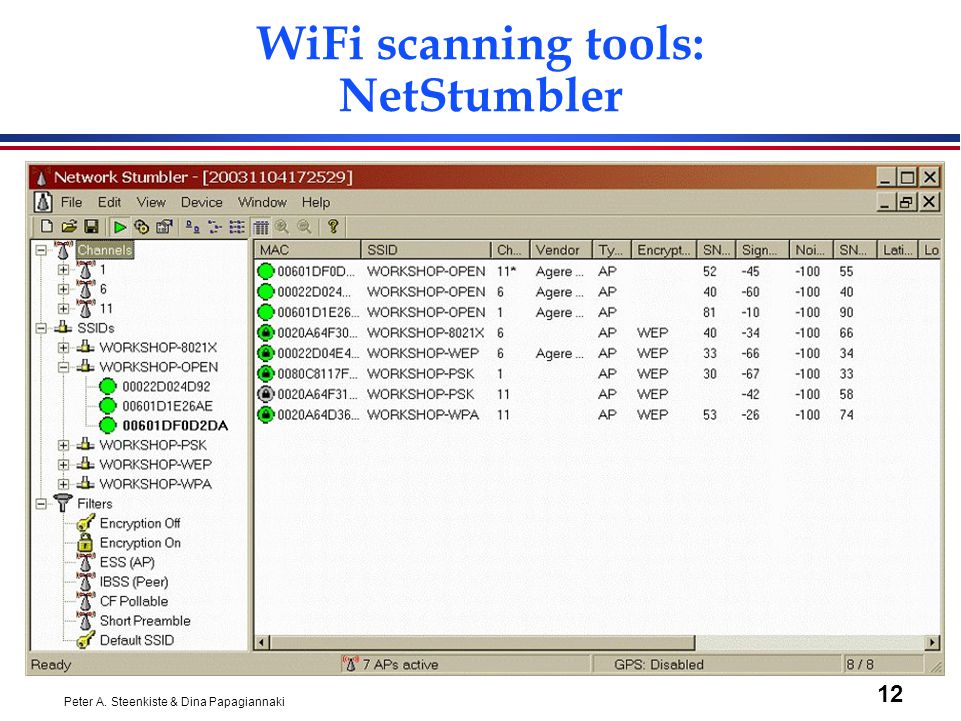
Task: Sort by the Encrypt... column header
Action: coord(664,250)
